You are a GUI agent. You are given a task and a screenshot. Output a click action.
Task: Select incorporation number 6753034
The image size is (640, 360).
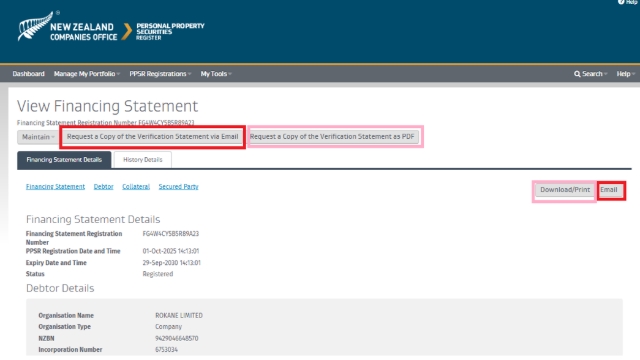(x=166, y=350)
